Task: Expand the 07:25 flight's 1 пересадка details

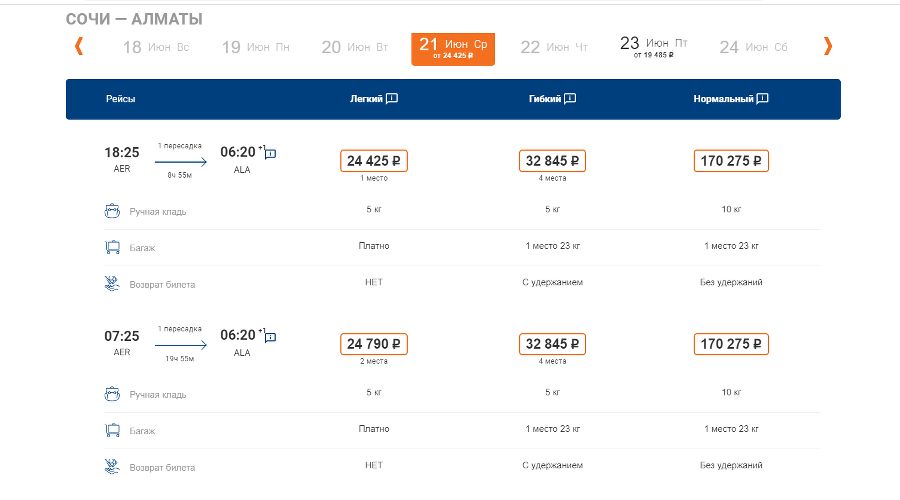Action: pyautogui.click(x=180, y=329)
